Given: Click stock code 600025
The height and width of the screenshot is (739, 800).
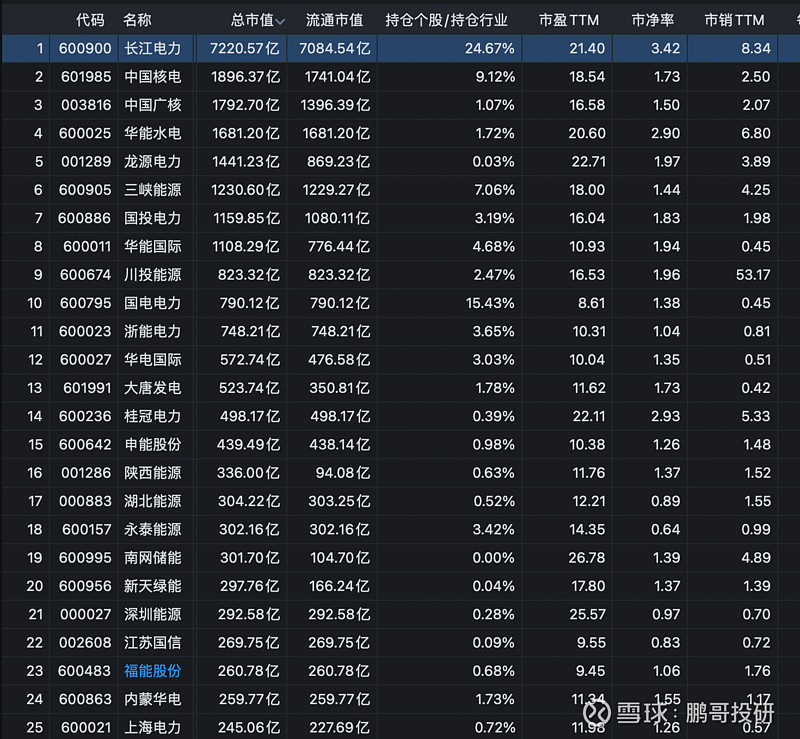Looking at the screenshot, I should pos(85,133).
